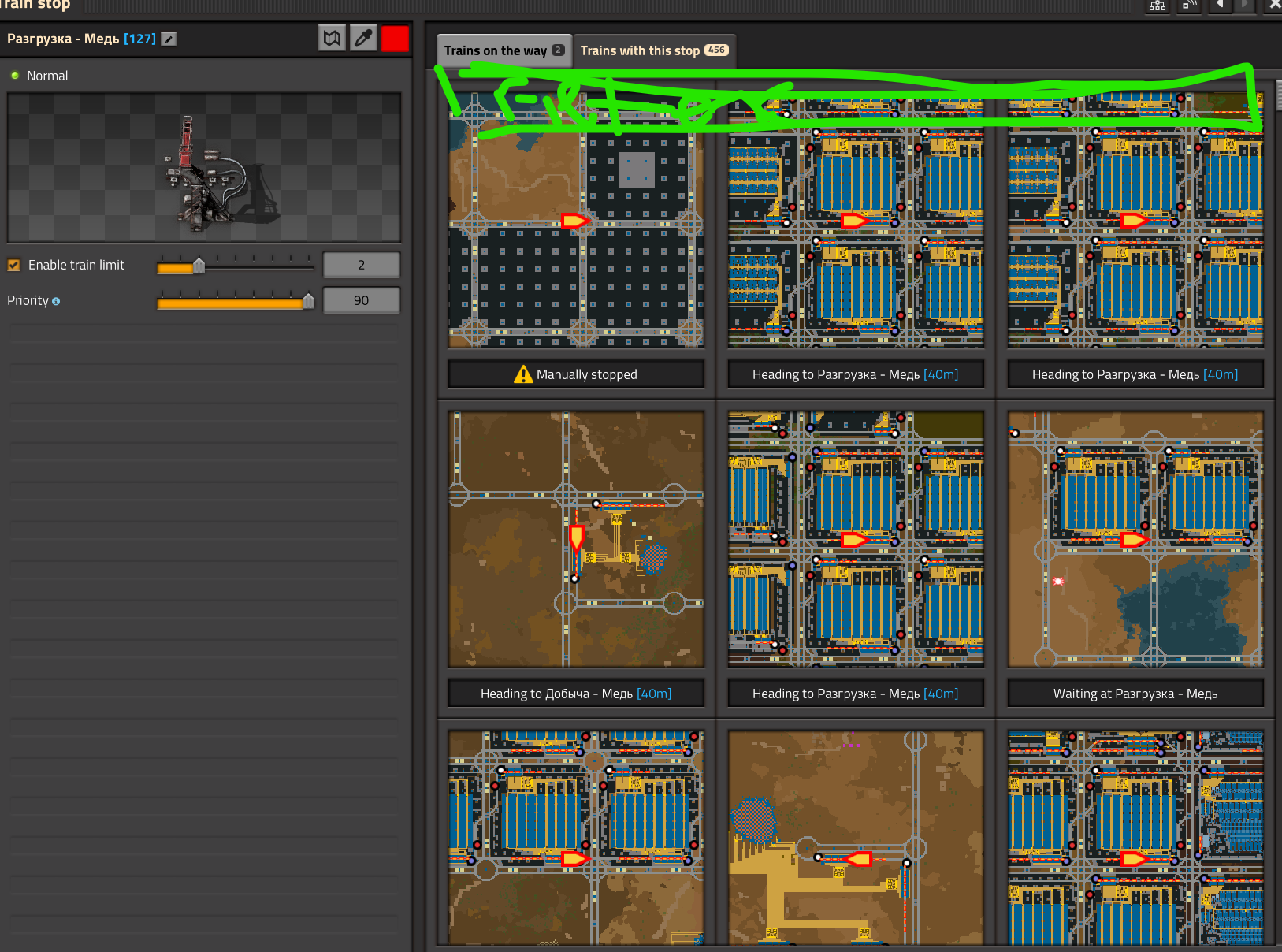This screenshot has height=952, width=1282.
Task: Pick a color with the eyedropper icon
Action: 363,38
